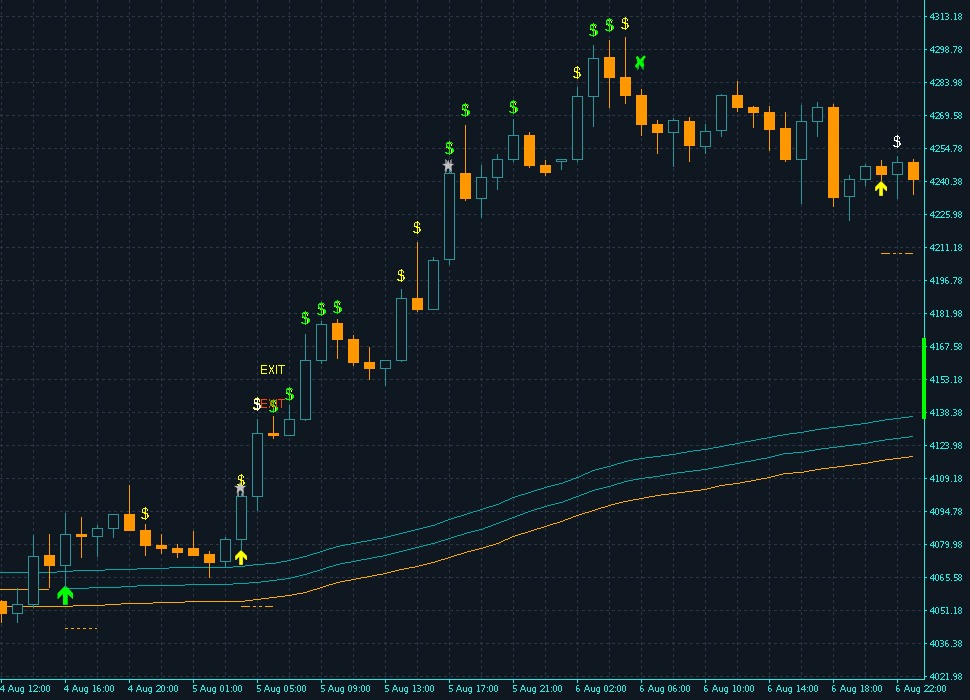Click the 4138.38 price label
The image size is (970, 700).
(946, 412)
